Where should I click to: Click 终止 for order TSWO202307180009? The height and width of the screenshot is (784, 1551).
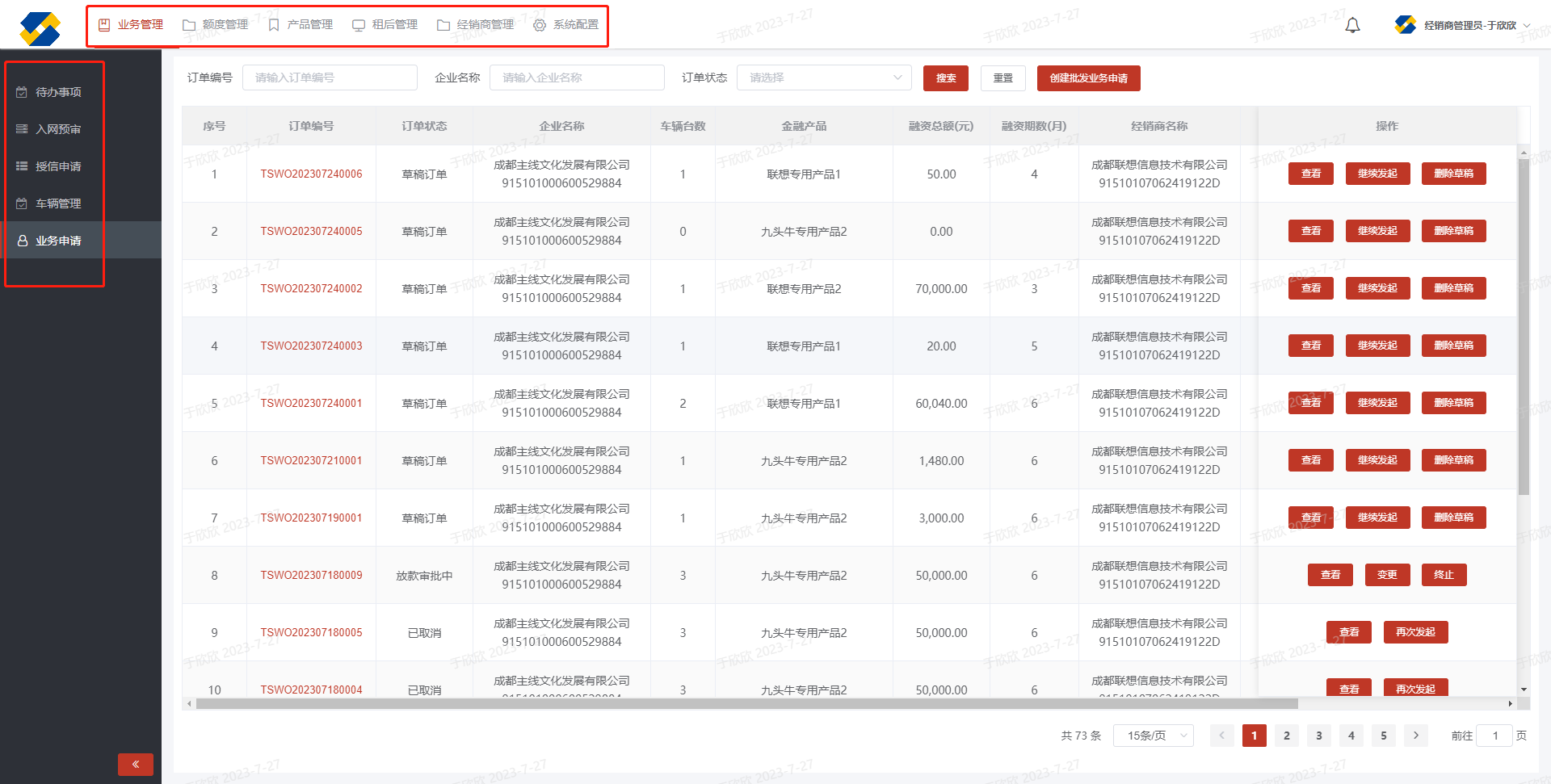(x=1444, y=575)
